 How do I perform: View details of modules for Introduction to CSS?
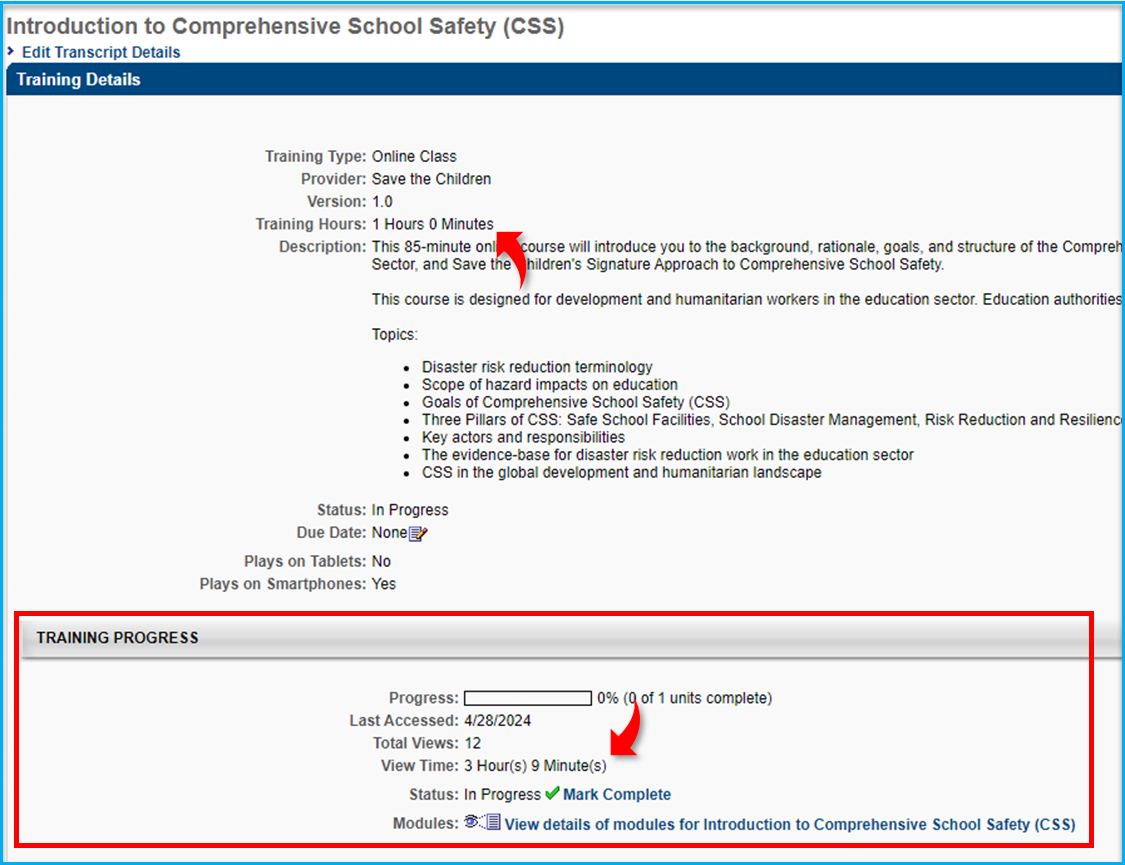790,825
